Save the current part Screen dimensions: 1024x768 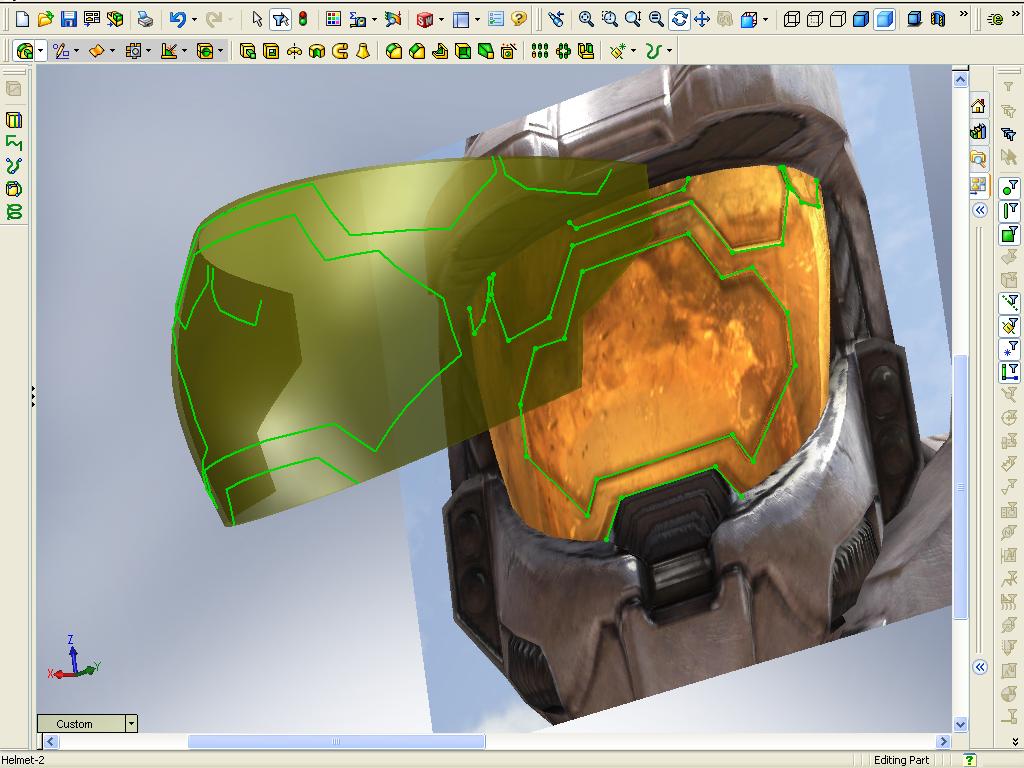coord(69,19)
